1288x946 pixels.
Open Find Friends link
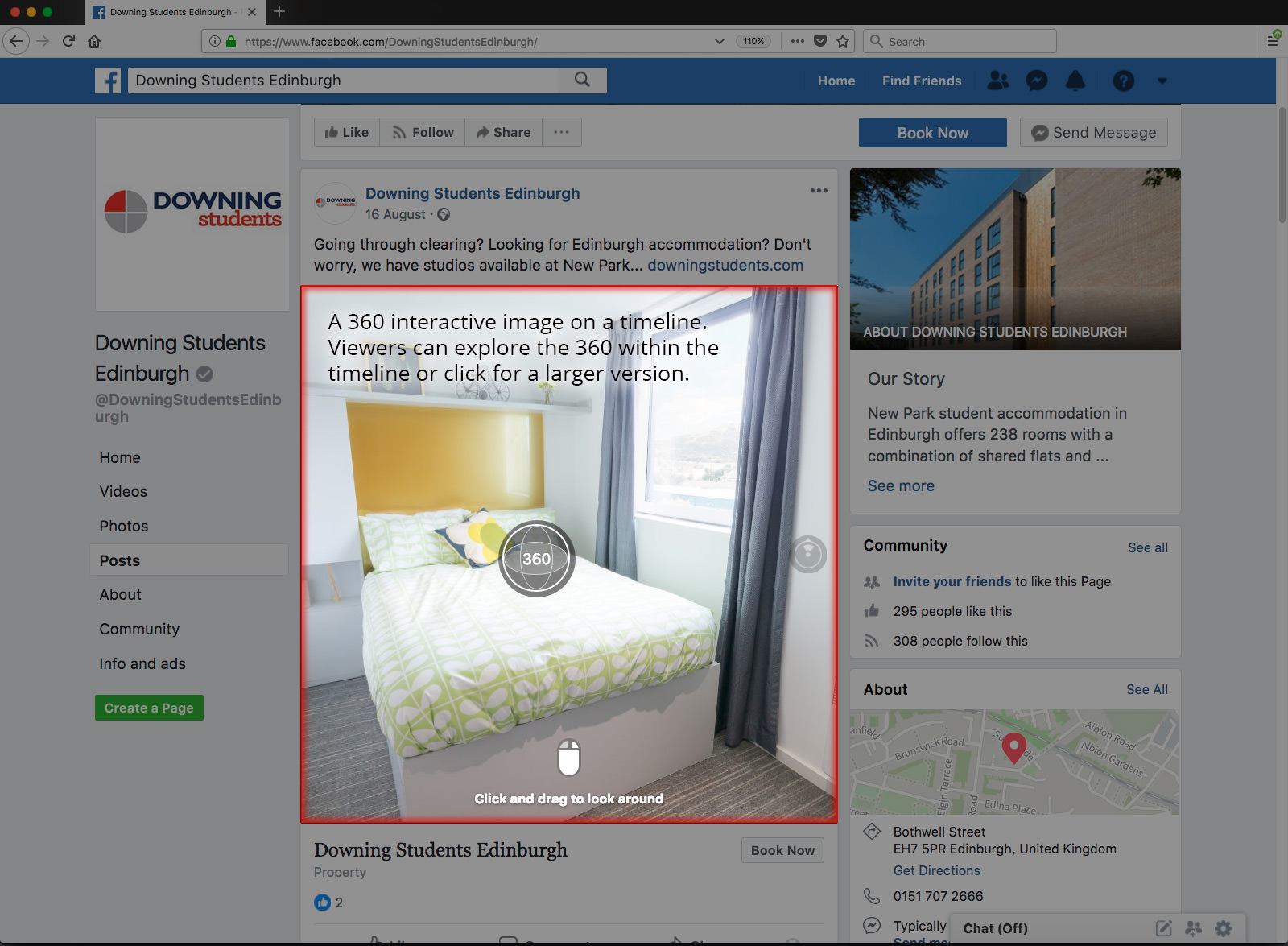(x=922, y=81)
